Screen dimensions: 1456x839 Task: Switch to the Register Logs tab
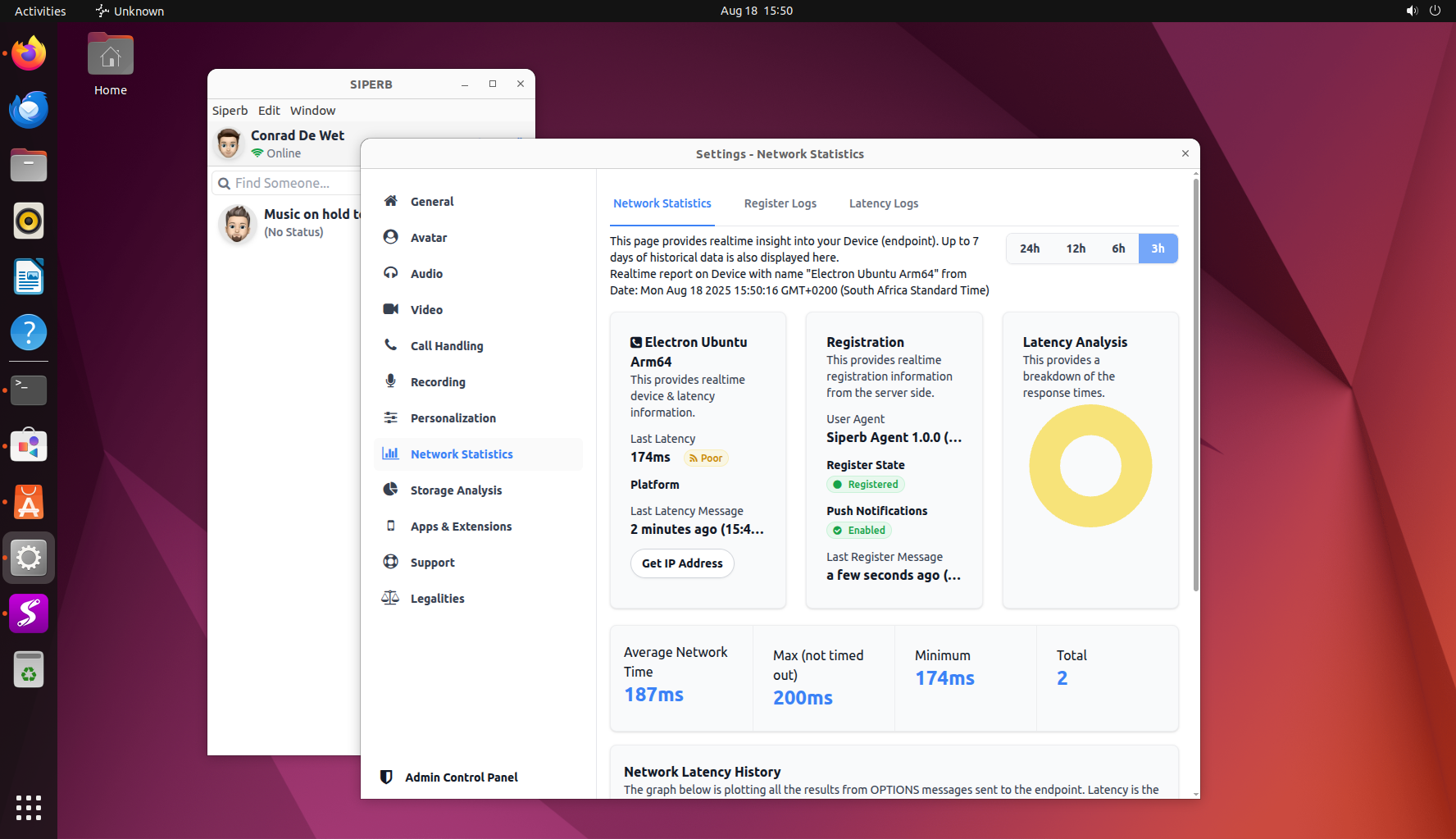tap(780, 203)
